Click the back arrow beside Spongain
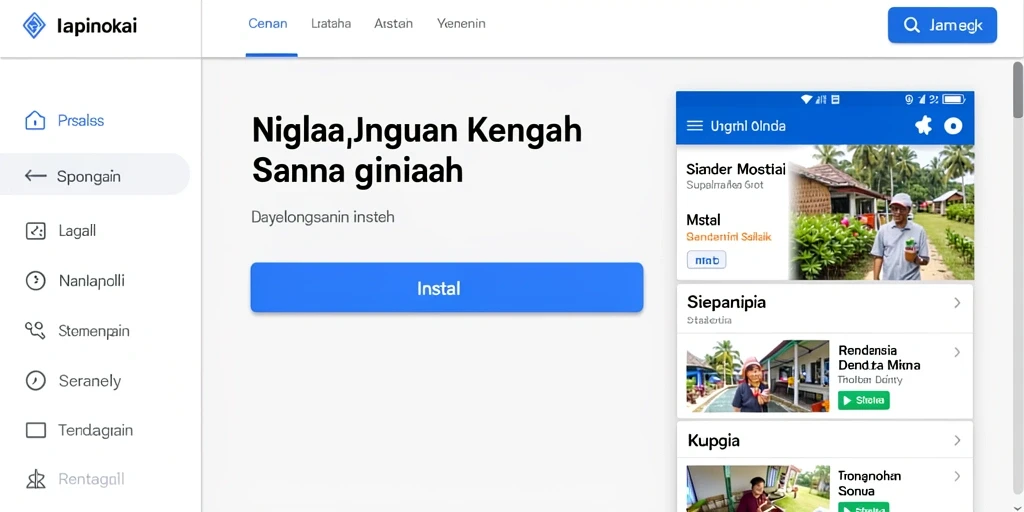 click(x=35, y=176)
